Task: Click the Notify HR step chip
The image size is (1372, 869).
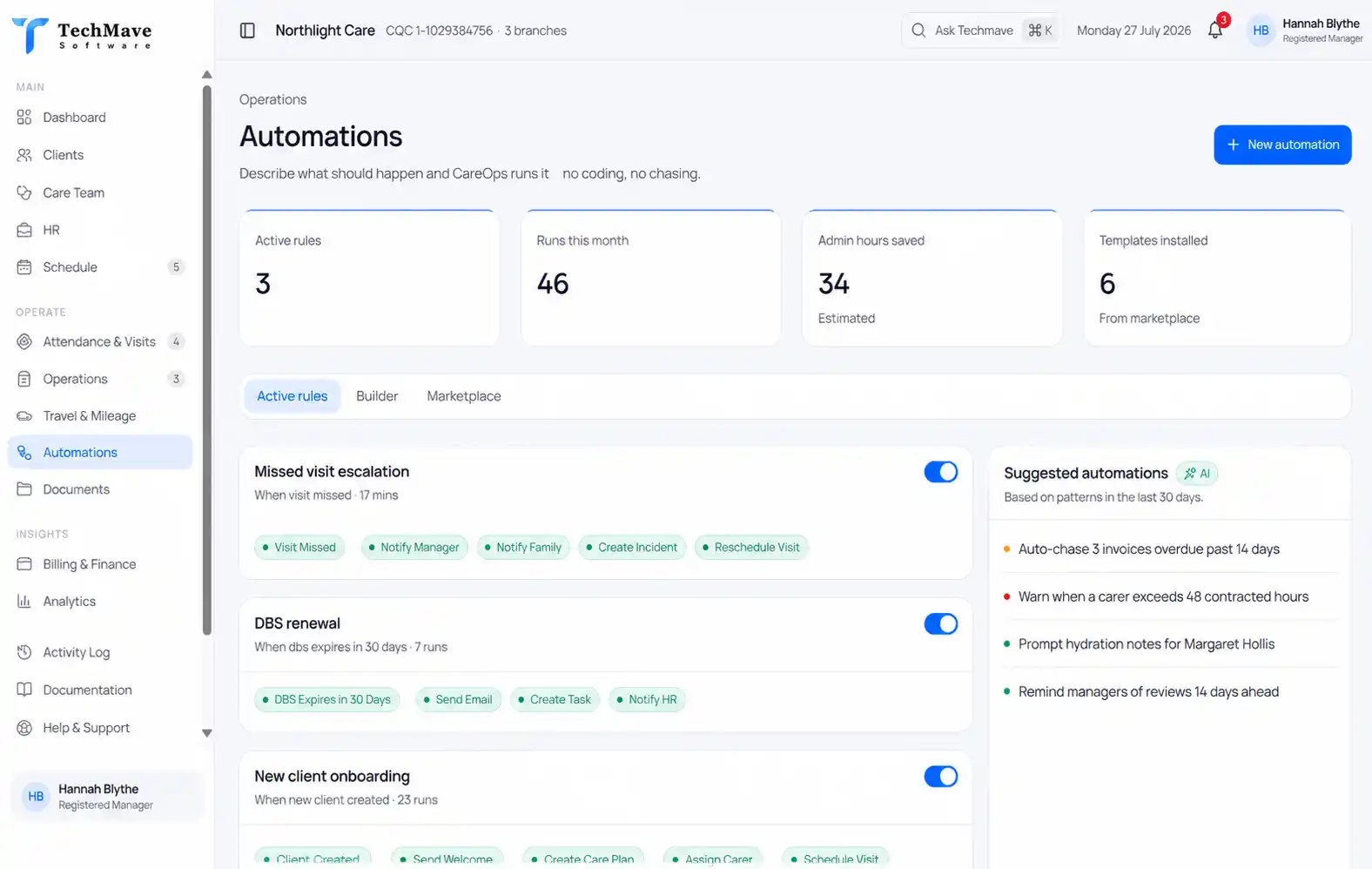Action: pyautogui.click(x=647, y=700)
